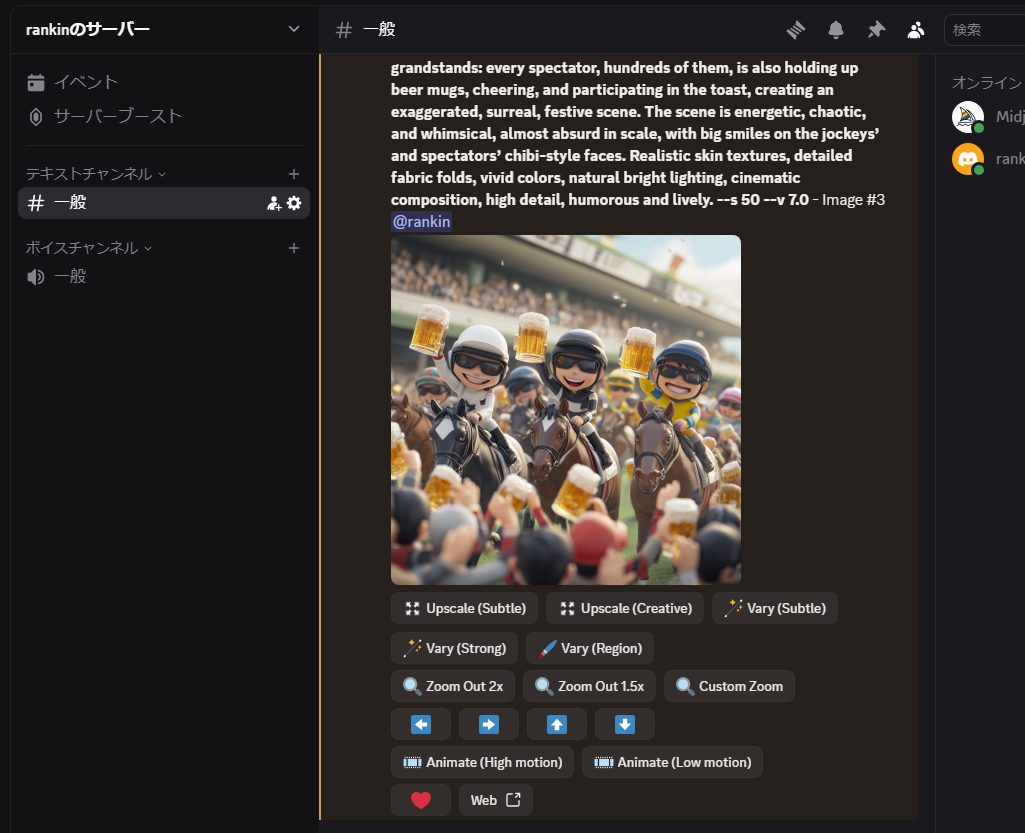This screenshot has height=833, width=1025.
Task: Open イベント in the sidebar
Action: click(85, 82)
